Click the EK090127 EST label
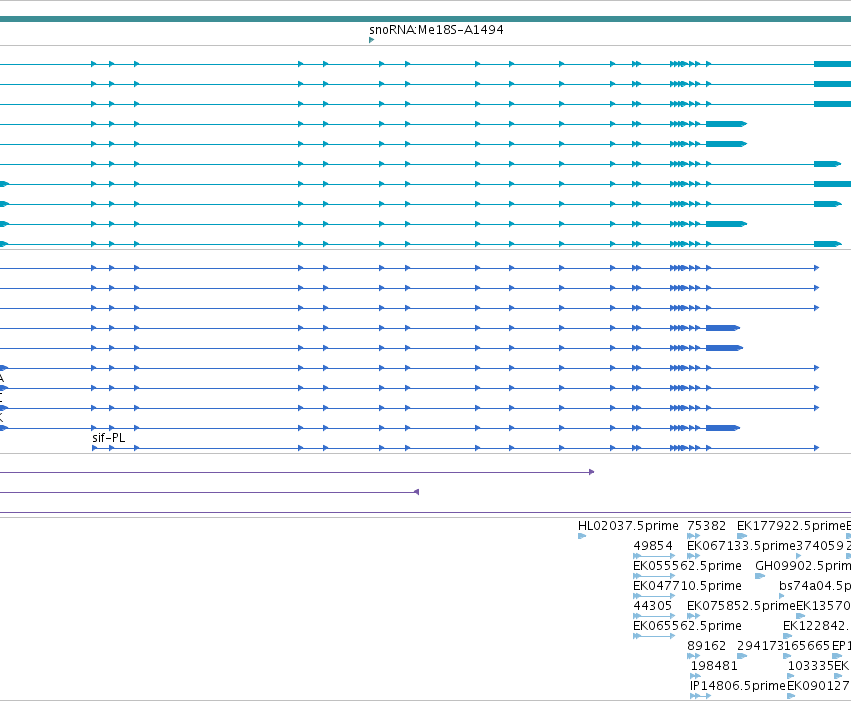The width and height of the screenshot is (851, 701). point(818,686)
